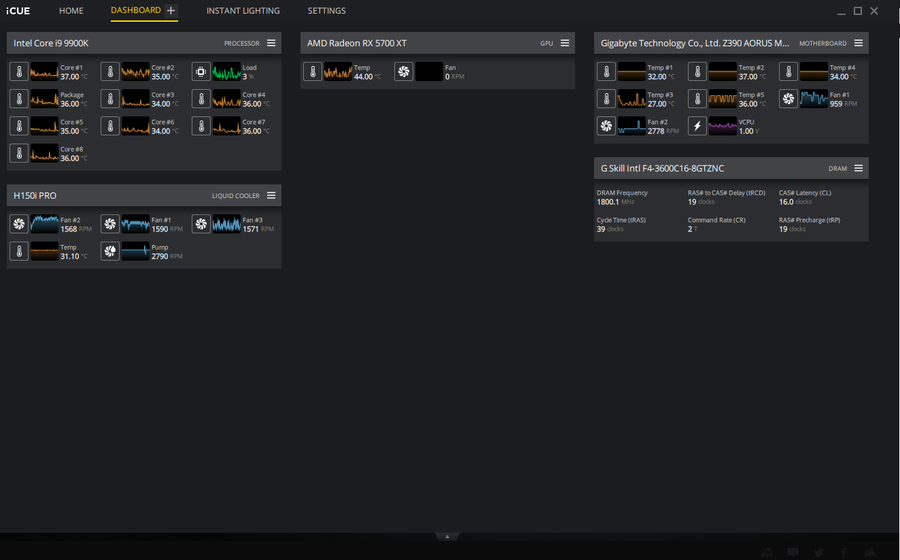The height and width of the screenshot is (560, 900).
Task: Click the CPU Load chip icon
Action: tap(201, 72)
